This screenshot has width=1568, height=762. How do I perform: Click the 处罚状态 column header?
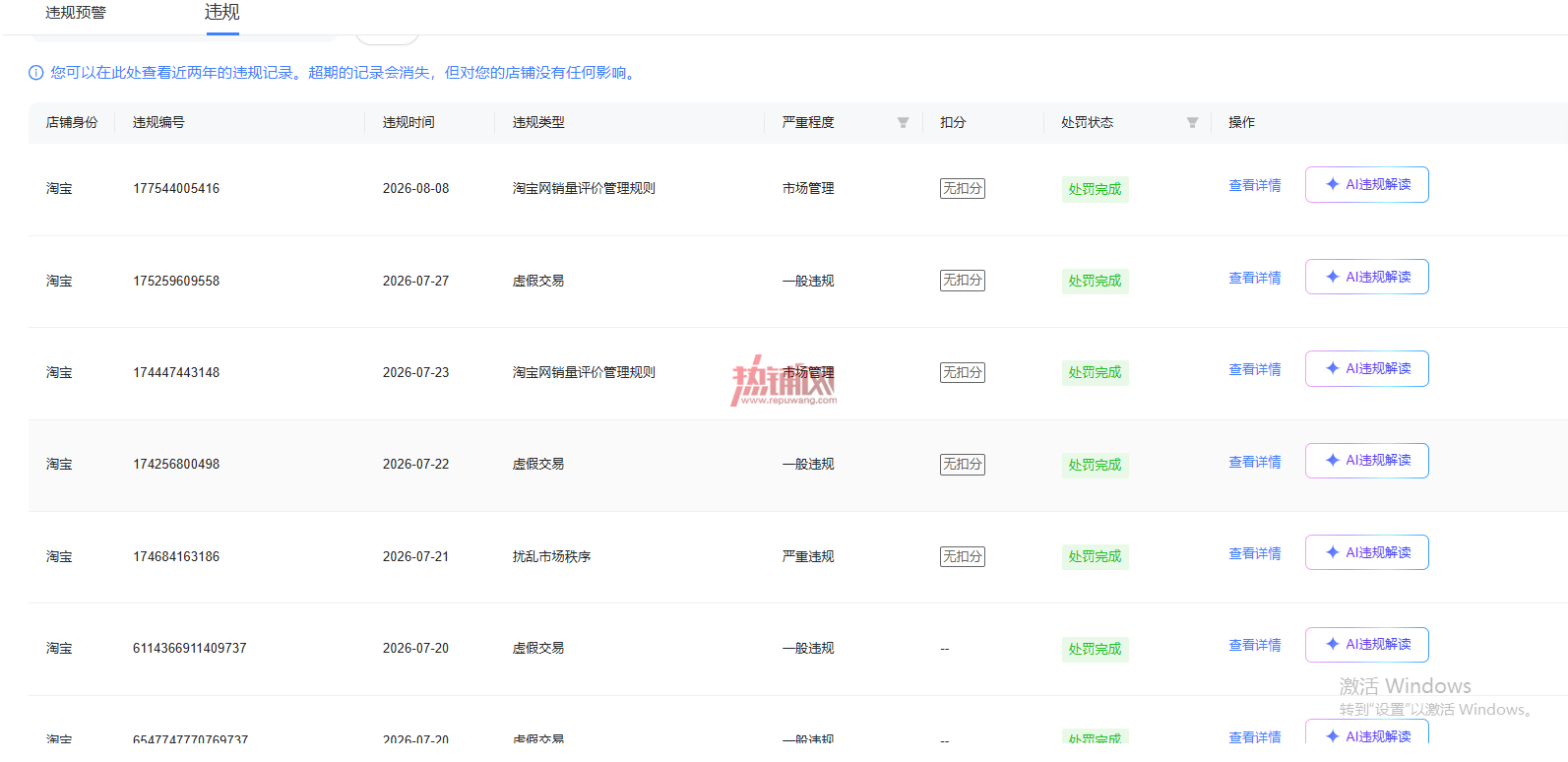pyautogui.click(x=1087, y=123)
